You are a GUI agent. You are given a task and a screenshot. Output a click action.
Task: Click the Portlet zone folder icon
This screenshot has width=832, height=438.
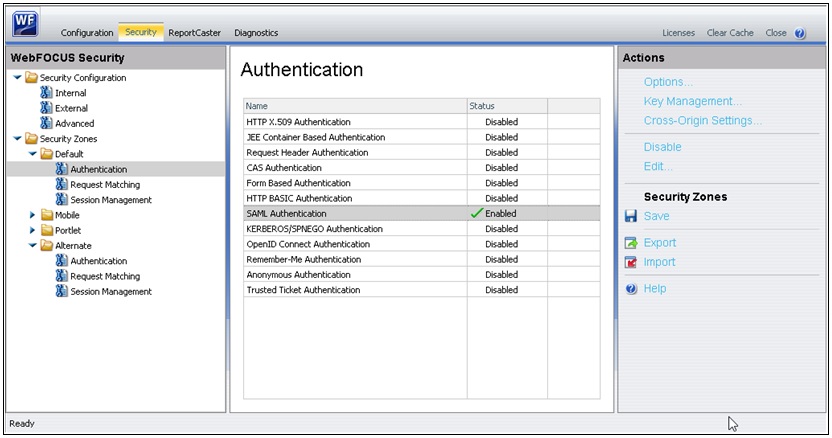coord(47,230)
